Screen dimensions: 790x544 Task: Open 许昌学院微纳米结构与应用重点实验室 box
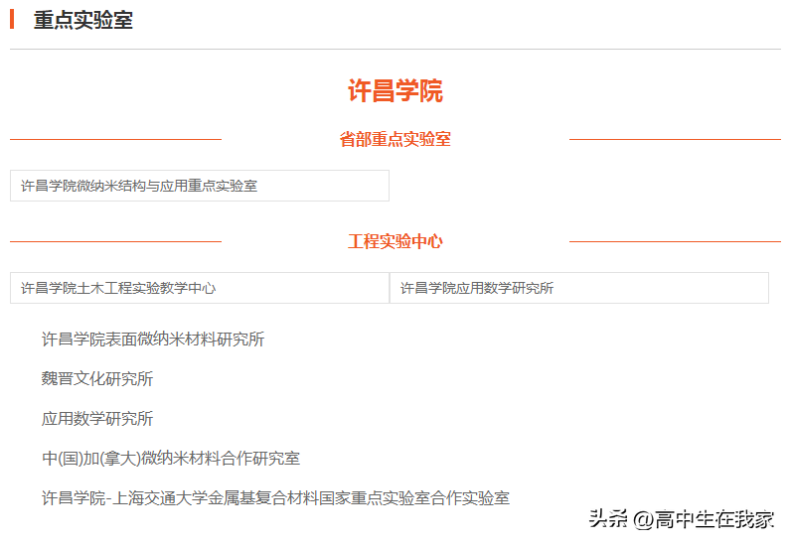click(200, 186)
